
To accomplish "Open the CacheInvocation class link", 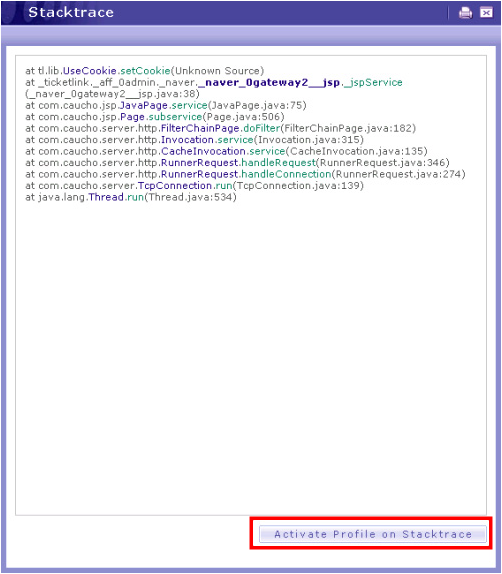I will pyautogui.click(x=203, y=151).
